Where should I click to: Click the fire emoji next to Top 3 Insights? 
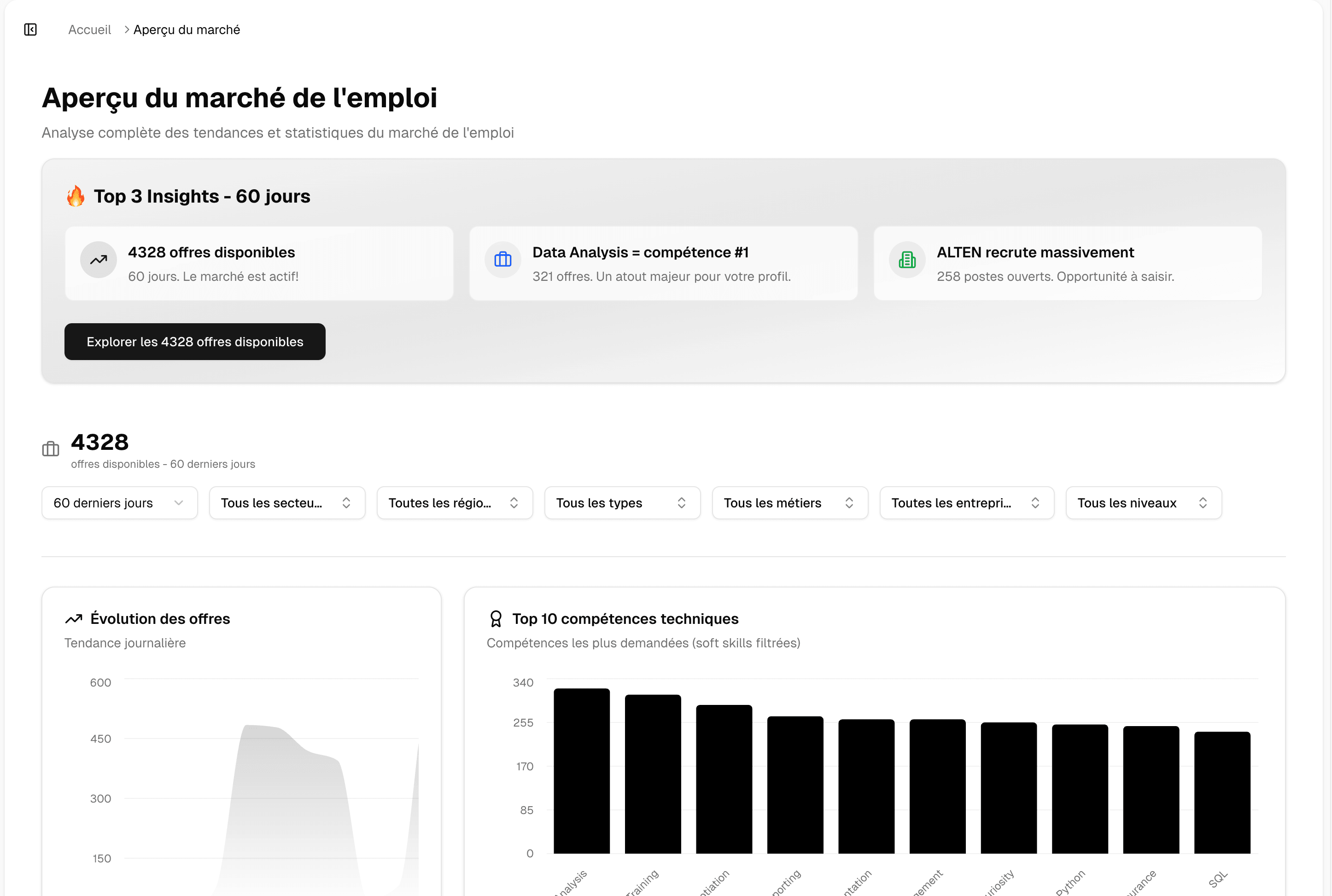[x=75, y=196]
